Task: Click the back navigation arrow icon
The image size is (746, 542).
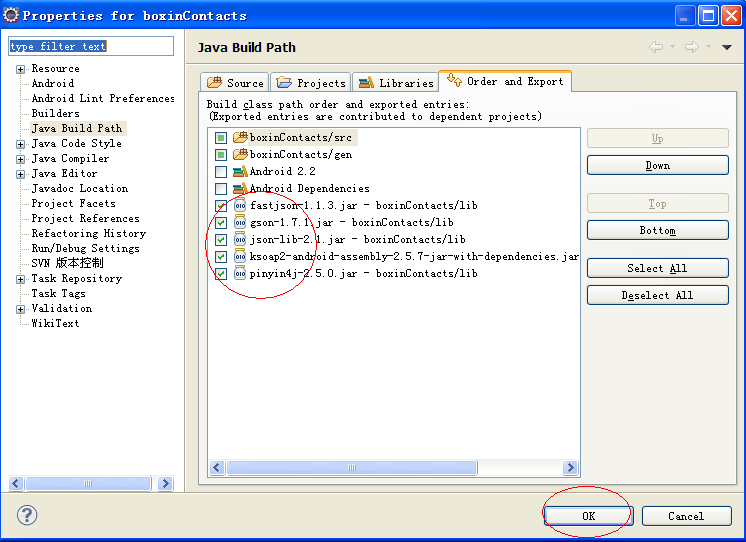Action: pos(656,47)
